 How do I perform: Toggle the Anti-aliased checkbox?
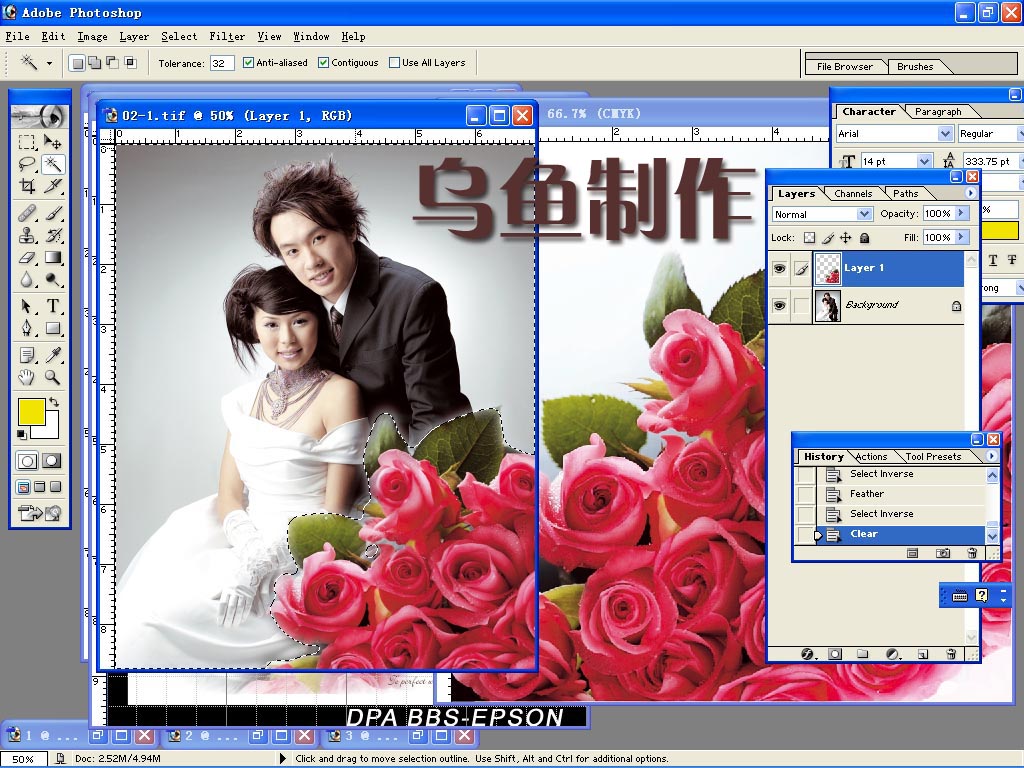[x=248, y=63]
